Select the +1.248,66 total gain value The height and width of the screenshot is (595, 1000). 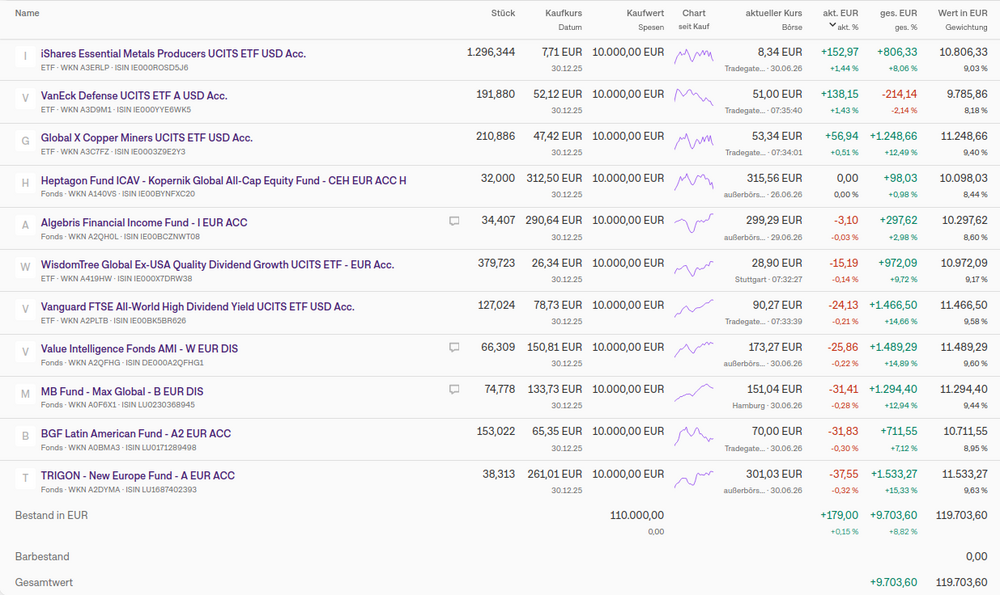(893, 136)
